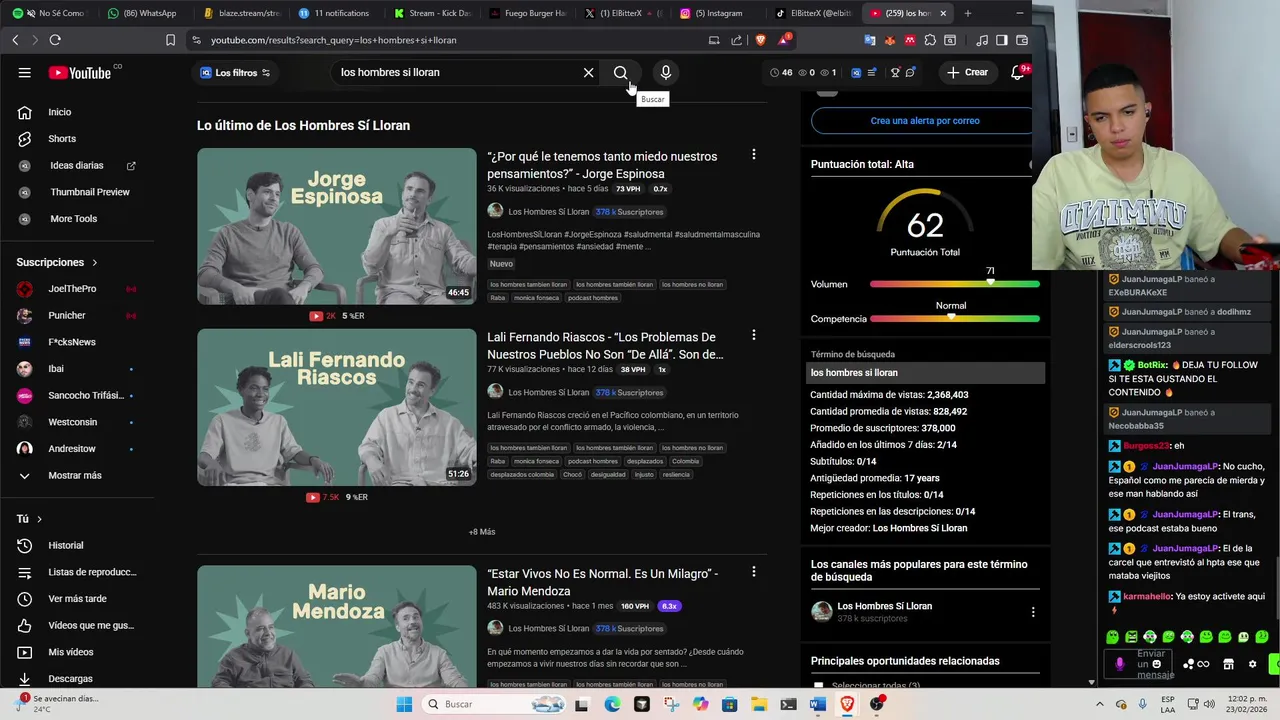
Task: Start voice search with microphone icon
Action: 665,72
